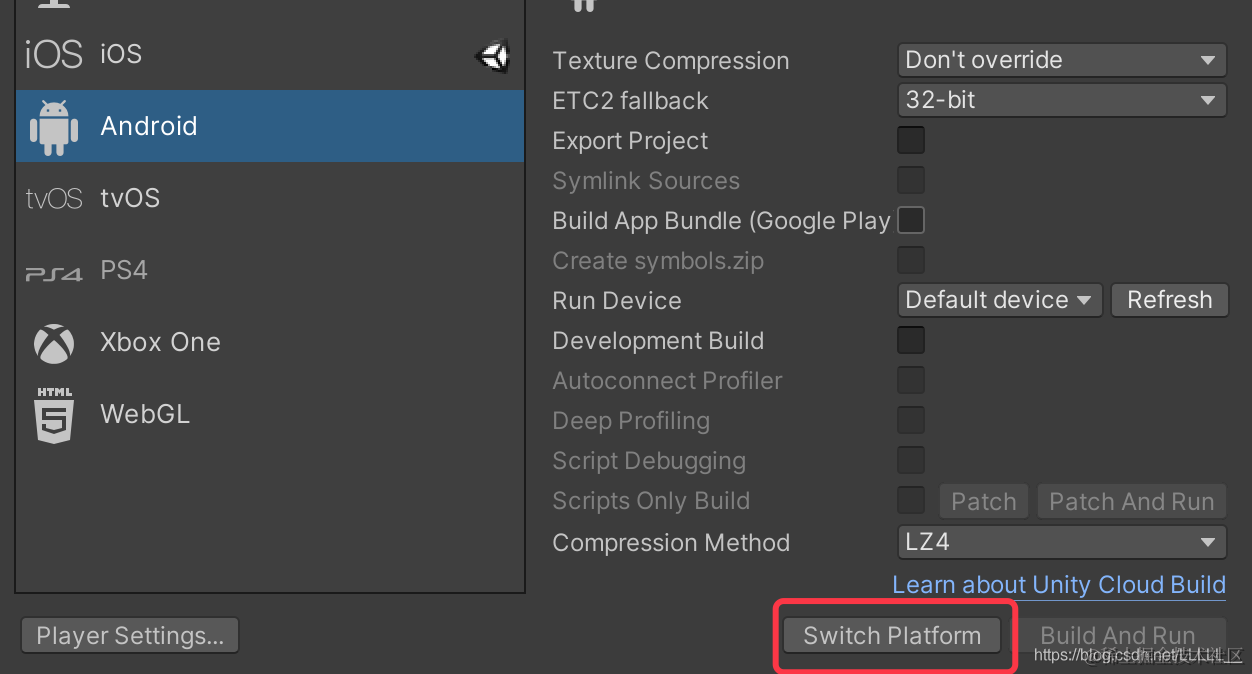Expand the Compression Method dropdown
Image resolution: width=1252 pixels, height=674 pixels.
point(1061,542)
